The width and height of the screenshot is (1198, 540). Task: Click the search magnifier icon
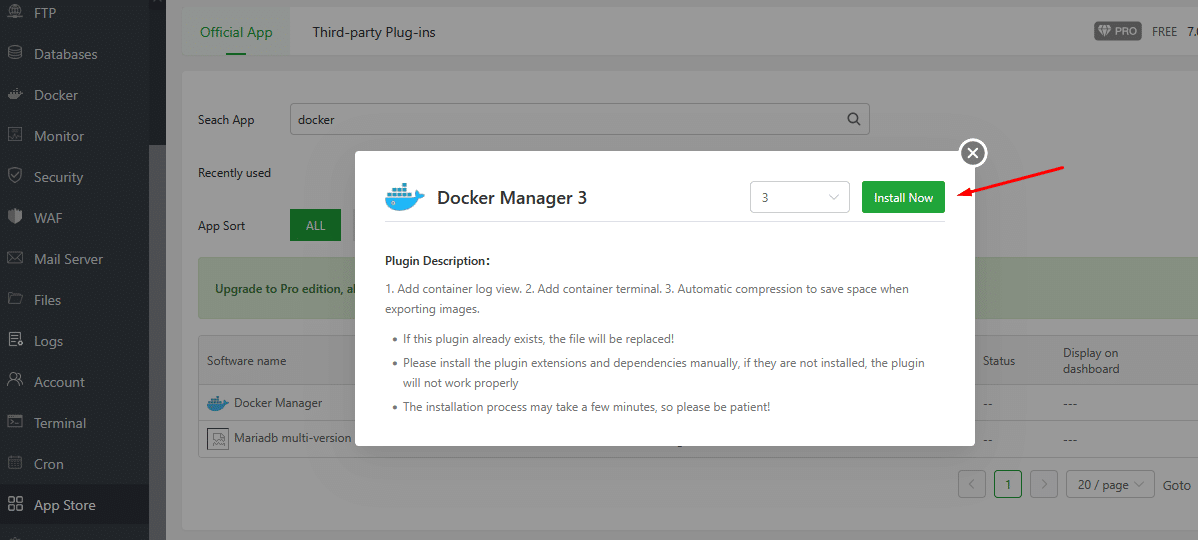[854, 119]
